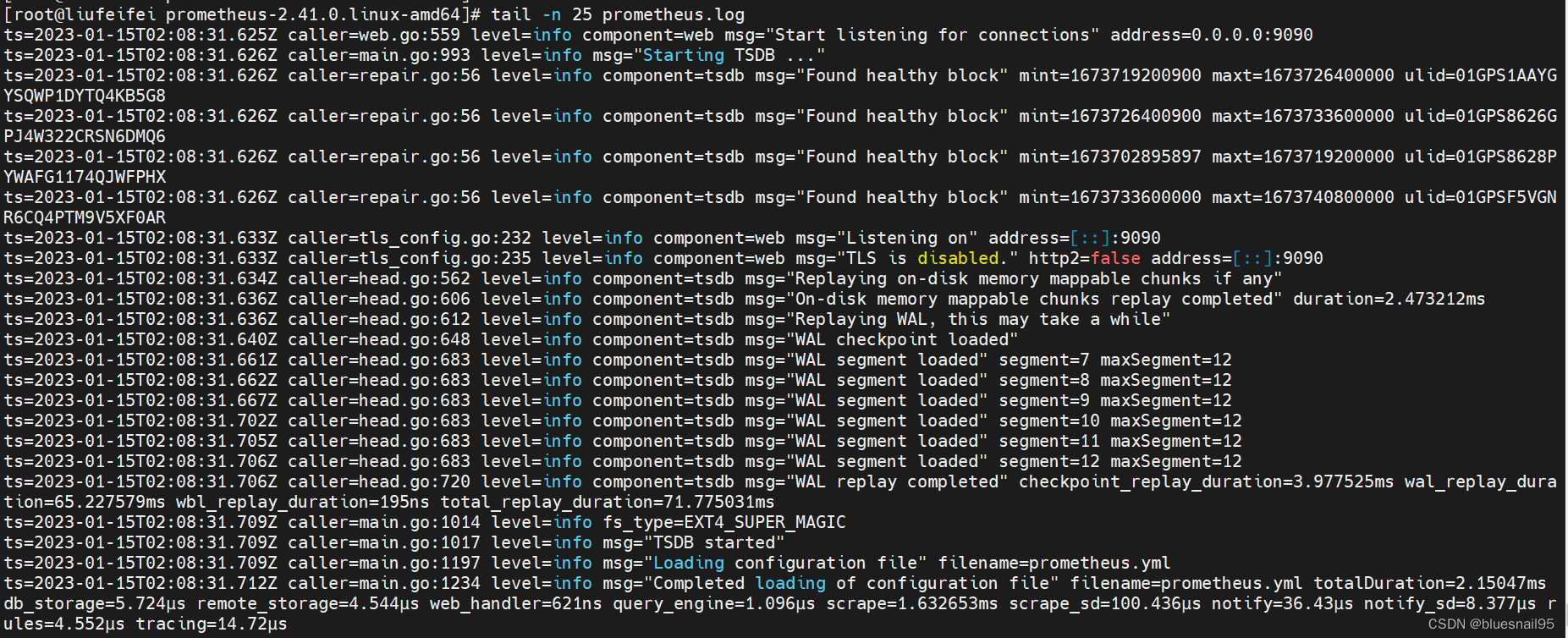The height and width of the screenshot is (638, 1568).
Task: Click the value 'scrape_sd=100.436µs'
Action: coord(1104,603)
